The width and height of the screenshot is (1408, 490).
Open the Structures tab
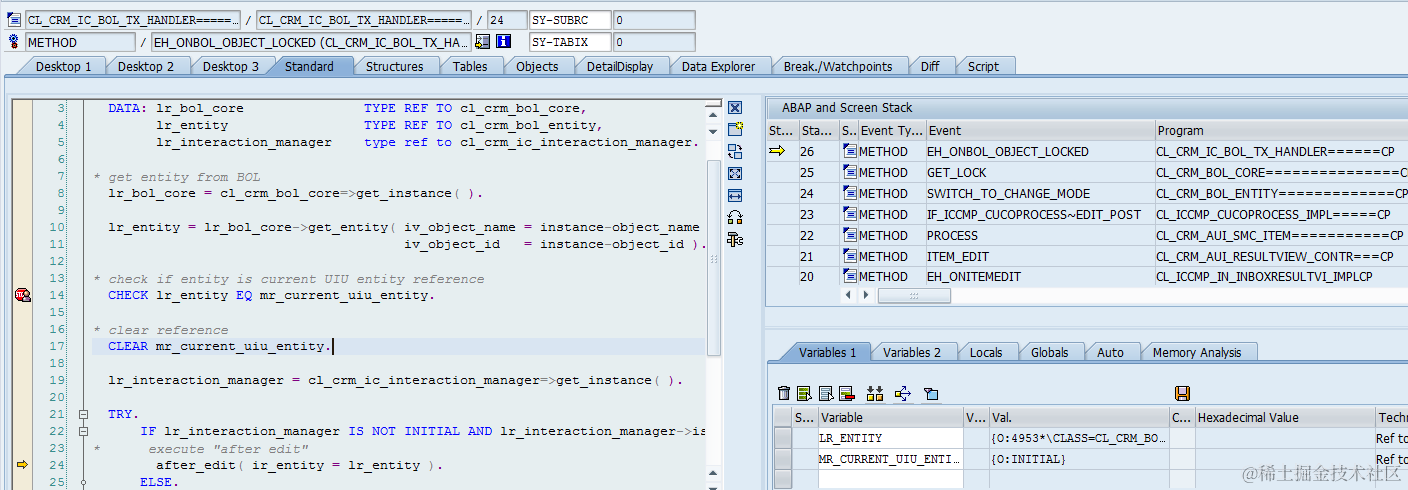click(394, 66)
